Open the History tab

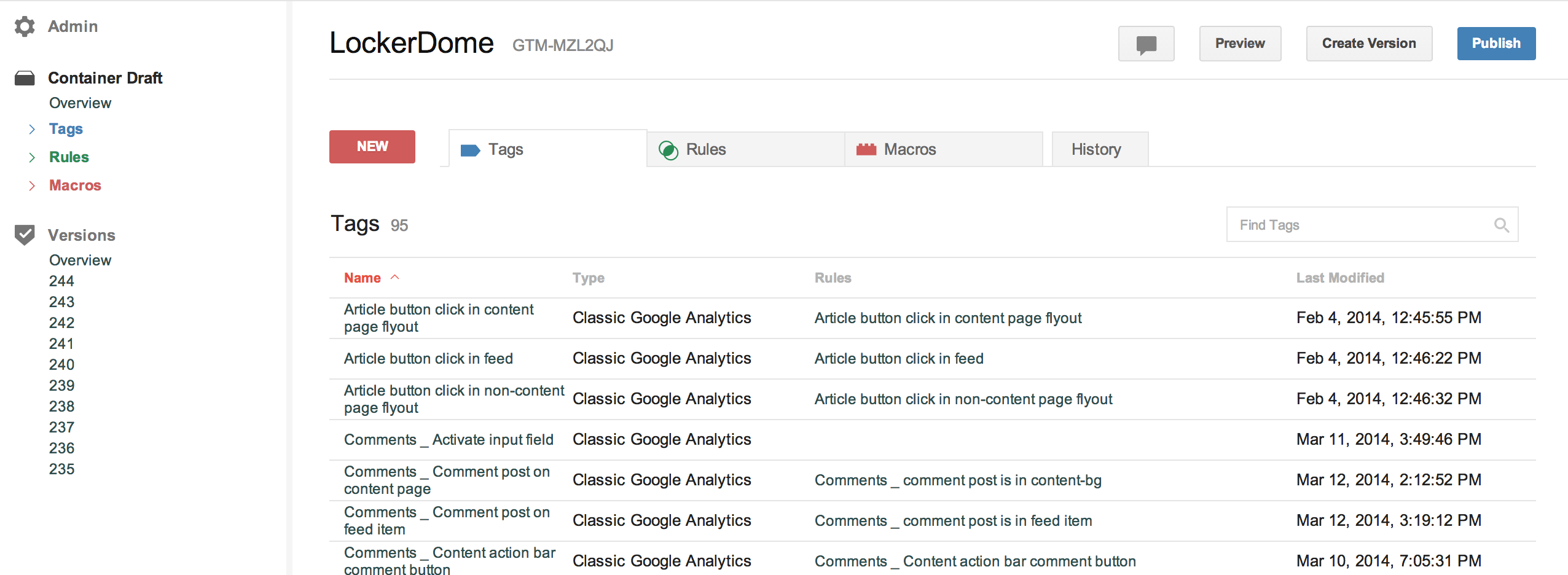click(1100, 149)
